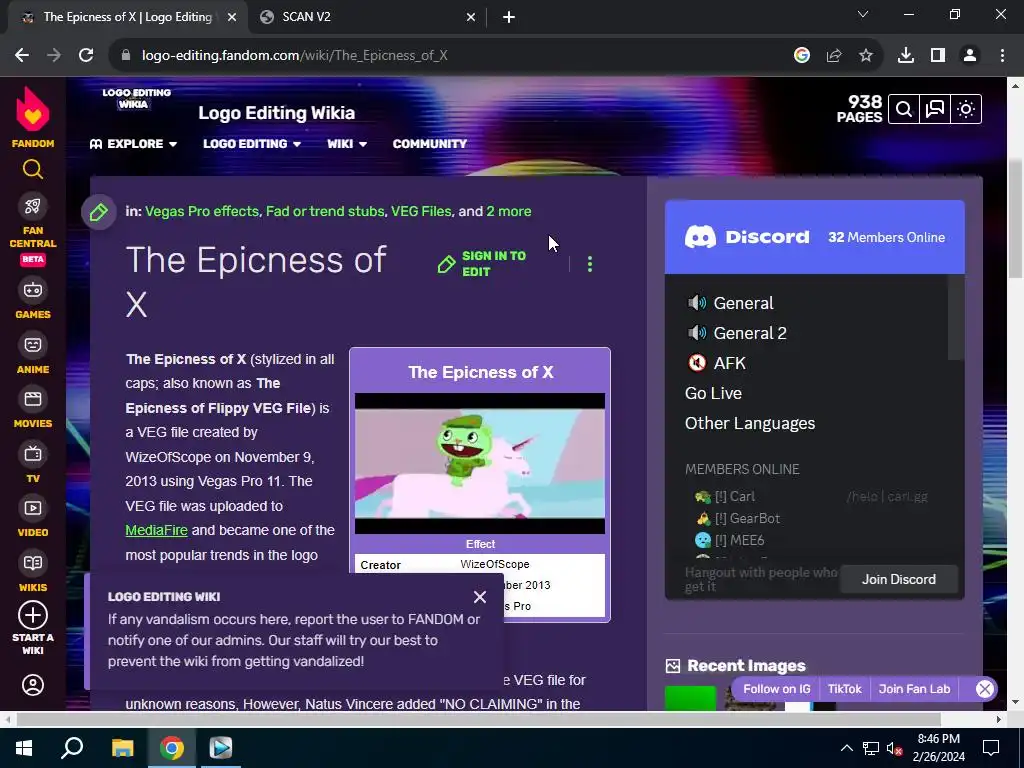Open File Explorer from taskbar

[x=122, y=748]
